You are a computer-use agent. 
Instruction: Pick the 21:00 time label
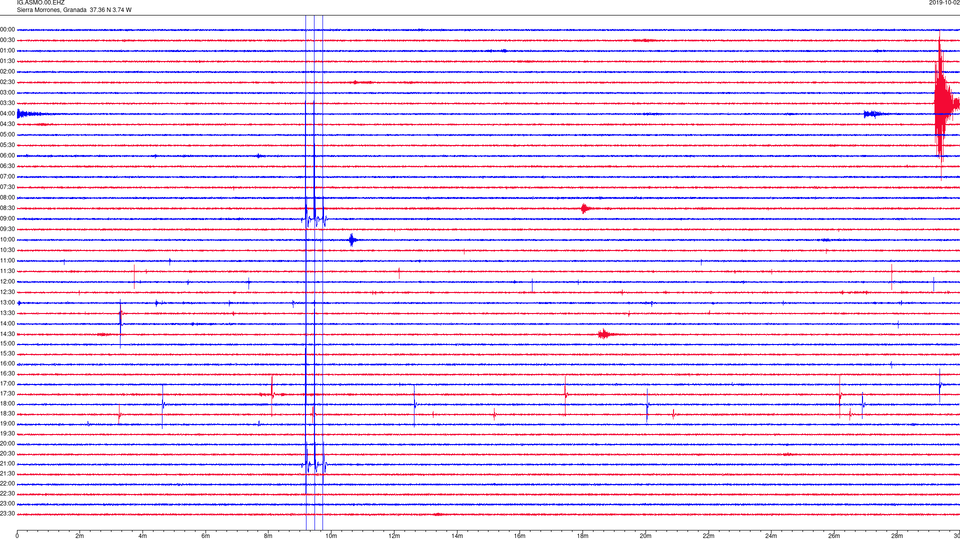7,464
